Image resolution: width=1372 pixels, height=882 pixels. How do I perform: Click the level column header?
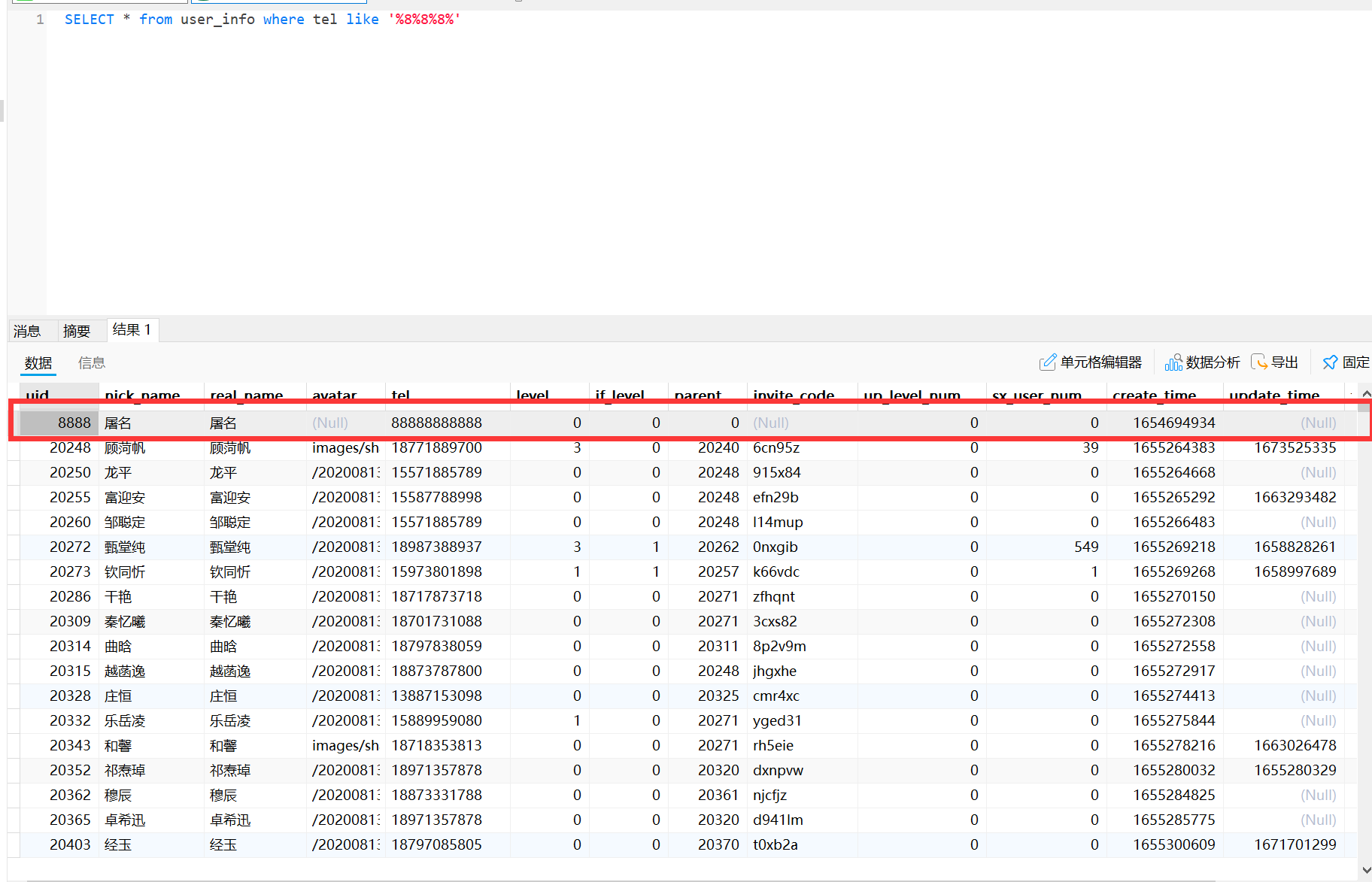click(549, 396)
